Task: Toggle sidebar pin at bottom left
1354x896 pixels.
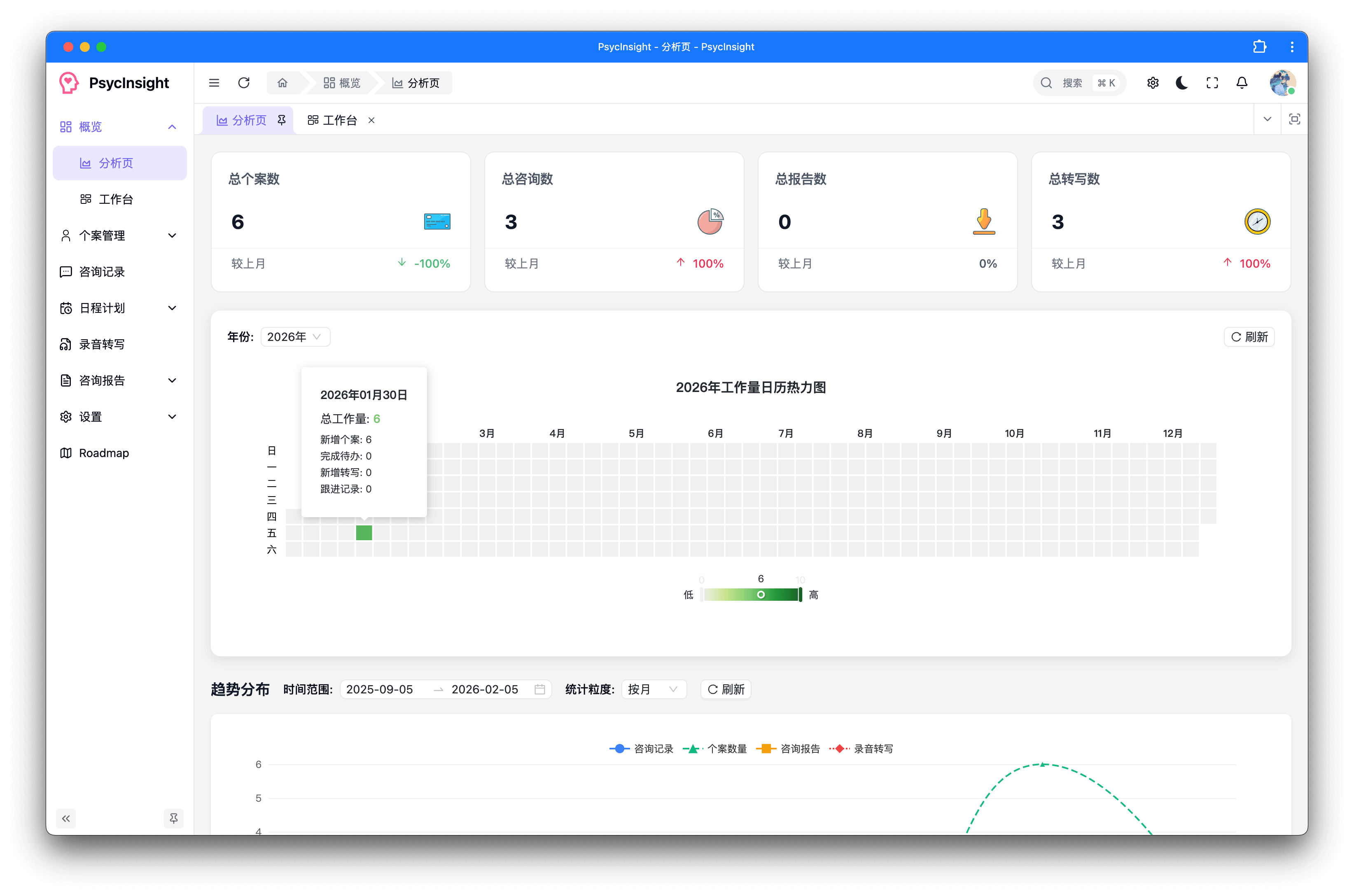Action: click(174, 818)
